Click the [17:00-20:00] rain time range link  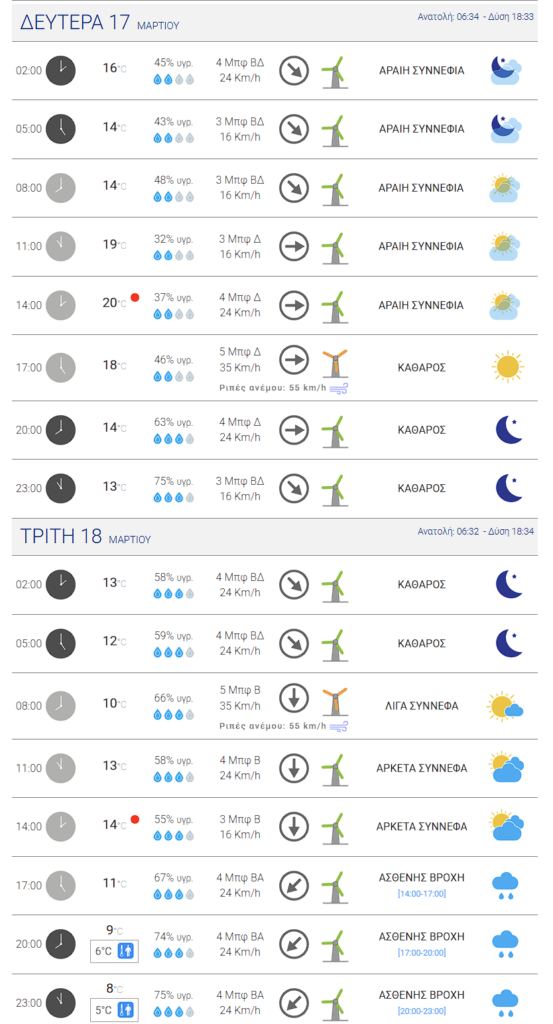[x=422, y=953]
